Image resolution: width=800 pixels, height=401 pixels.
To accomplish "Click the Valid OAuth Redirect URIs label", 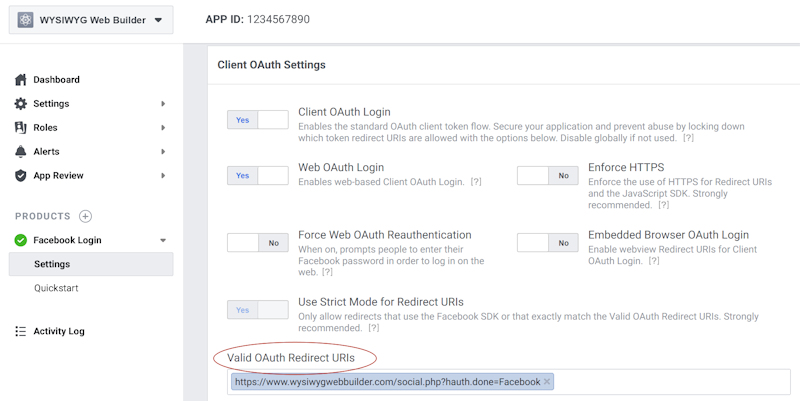I will point(291,358).
